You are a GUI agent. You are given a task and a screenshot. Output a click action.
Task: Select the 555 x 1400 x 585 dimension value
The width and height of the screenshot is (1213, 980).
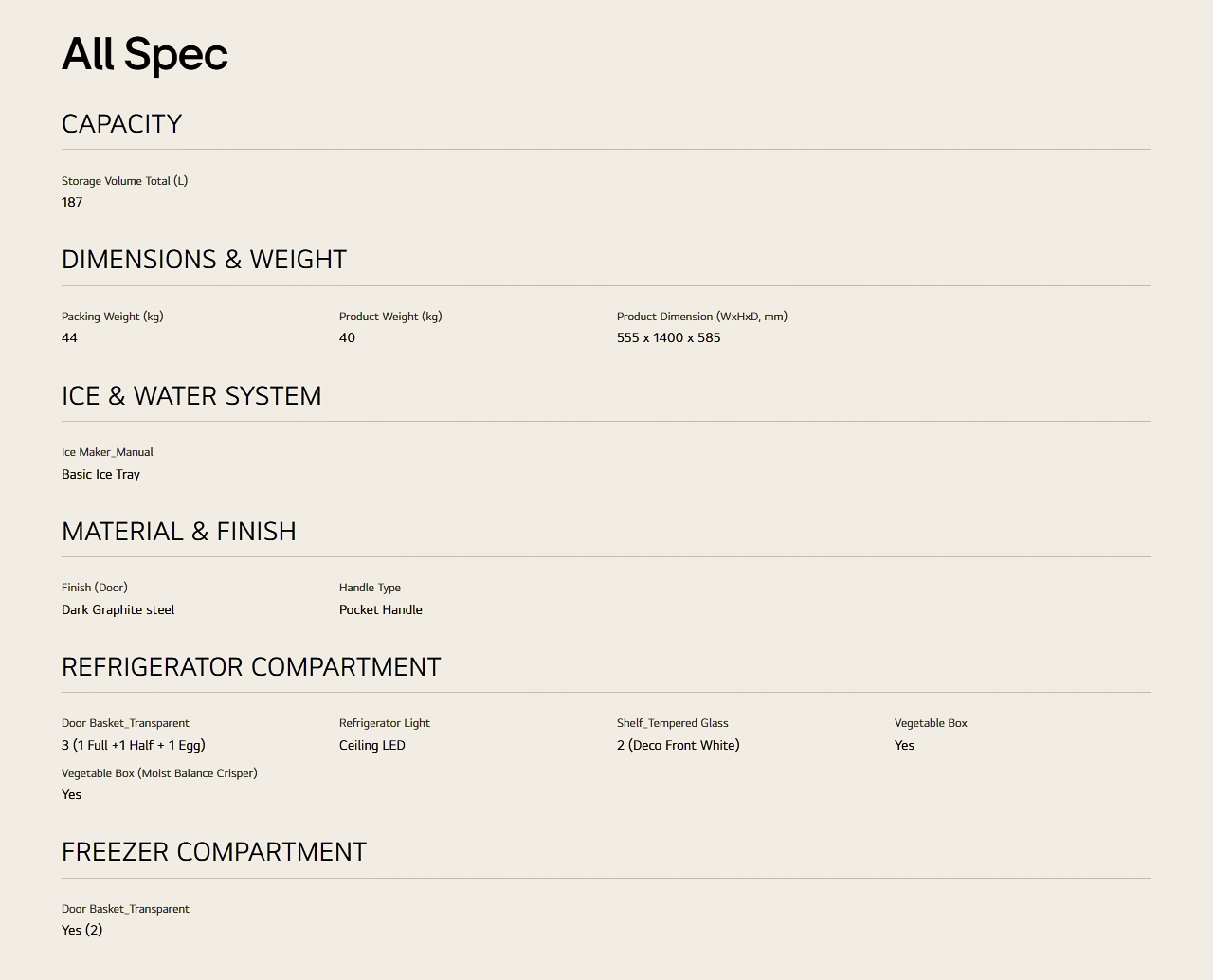point(669,337)
